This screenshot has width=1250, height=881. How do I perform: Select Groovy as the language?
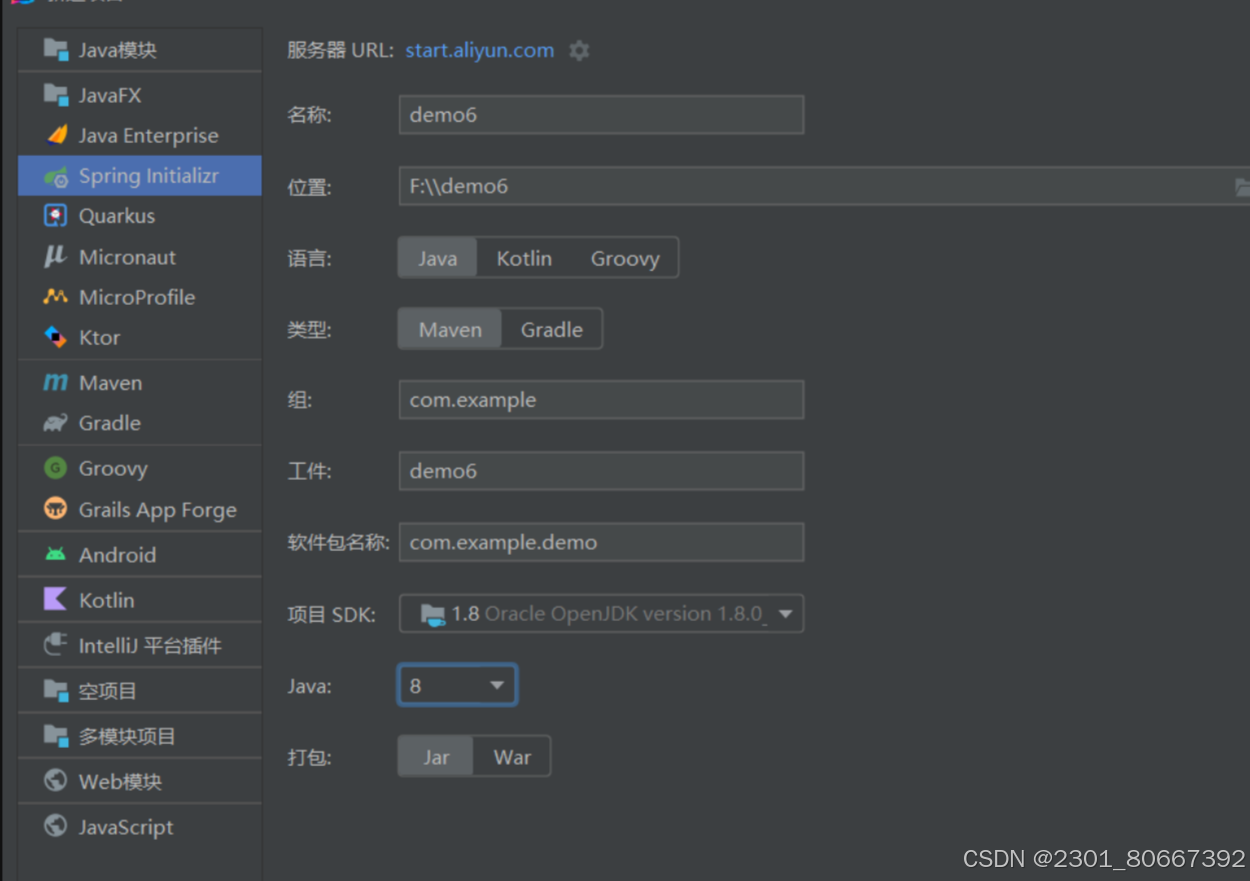pos(625,258)
